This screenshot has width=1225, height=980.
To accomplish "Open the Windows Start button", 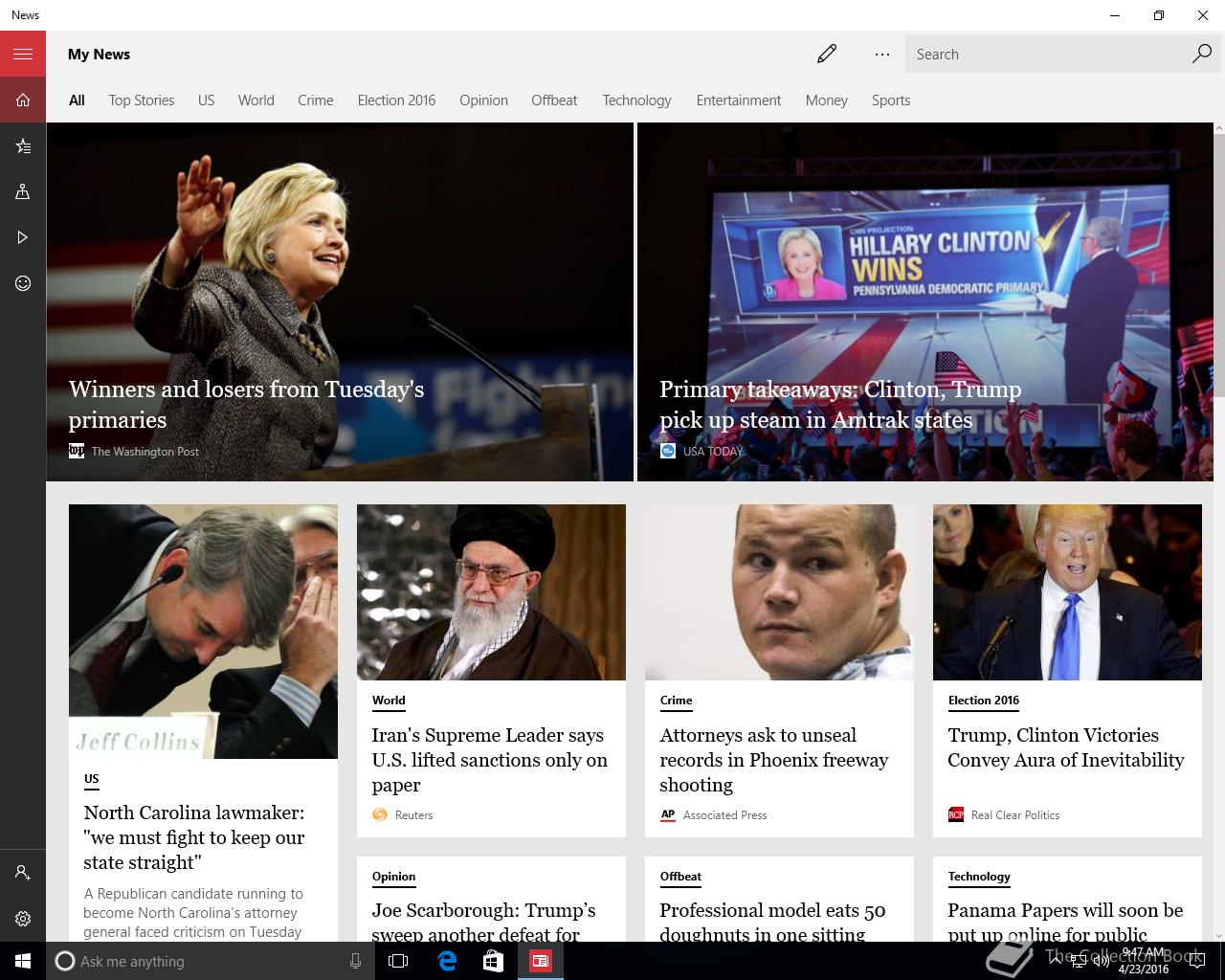I will click(23, 961).
